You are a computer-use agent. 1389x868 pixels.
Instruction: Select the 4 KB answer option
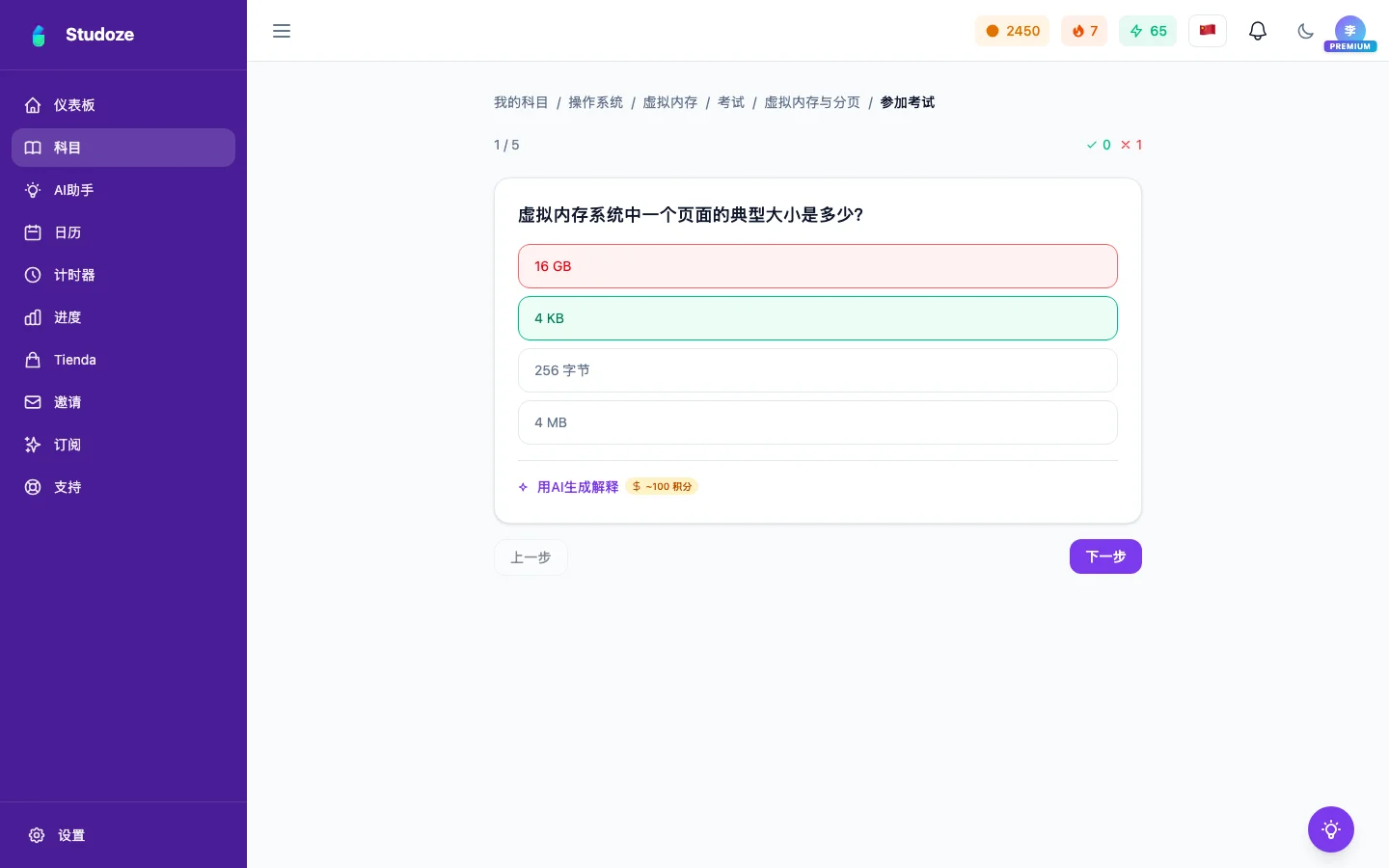pyautogui.click(x=818, y=318)
